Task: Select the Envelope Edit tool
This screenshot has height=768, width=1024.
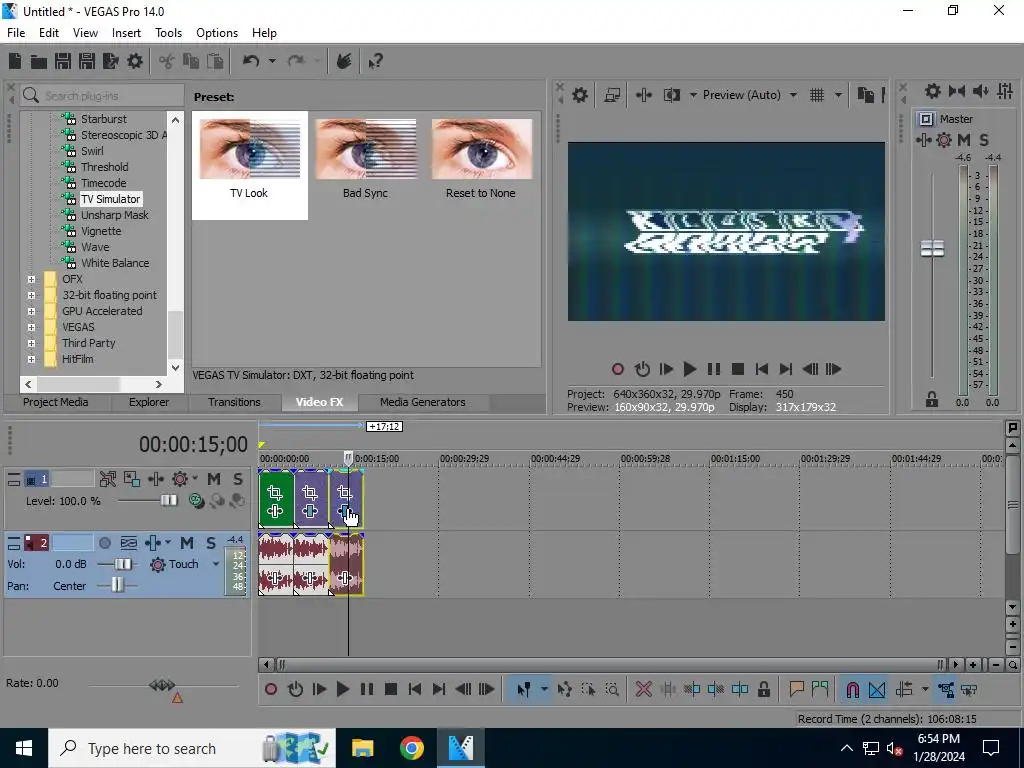Action: [565, 689]
